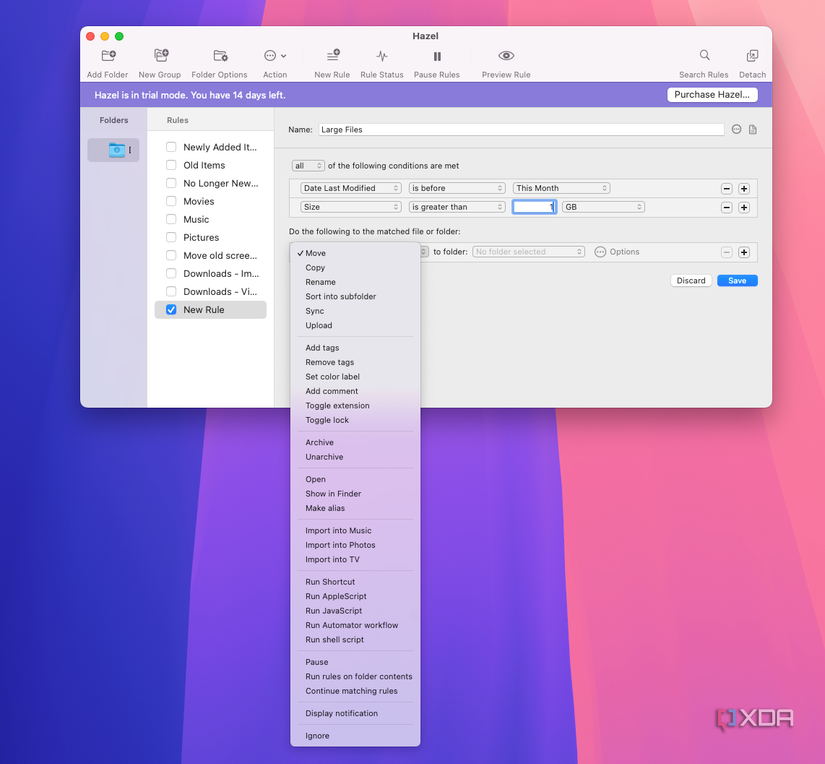The image size is (825, 764).
Task: Add condition after the Size row
Action: tap(744, 207)
